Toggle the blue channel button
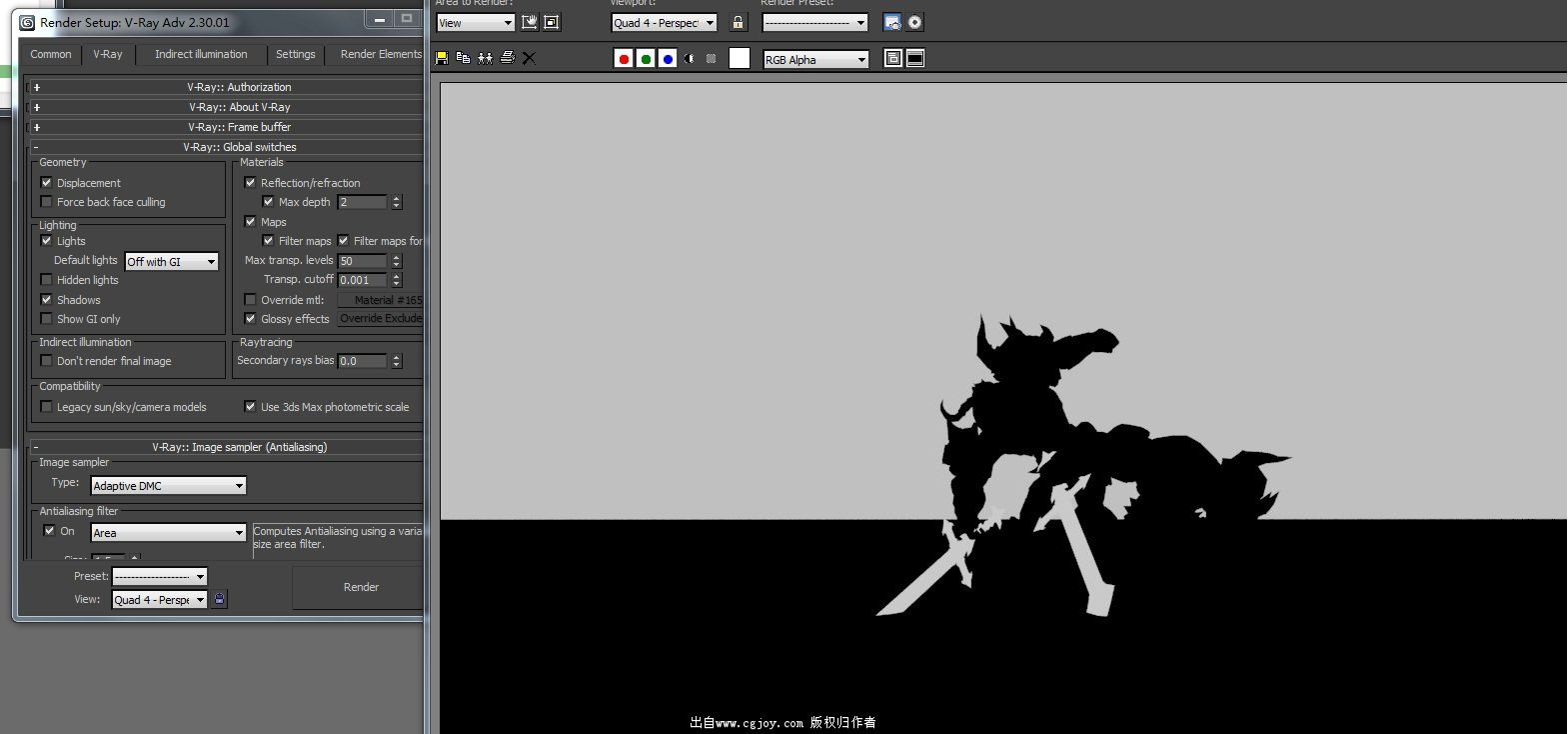The height and width of the screenshot is (734, 1568). 668,59
